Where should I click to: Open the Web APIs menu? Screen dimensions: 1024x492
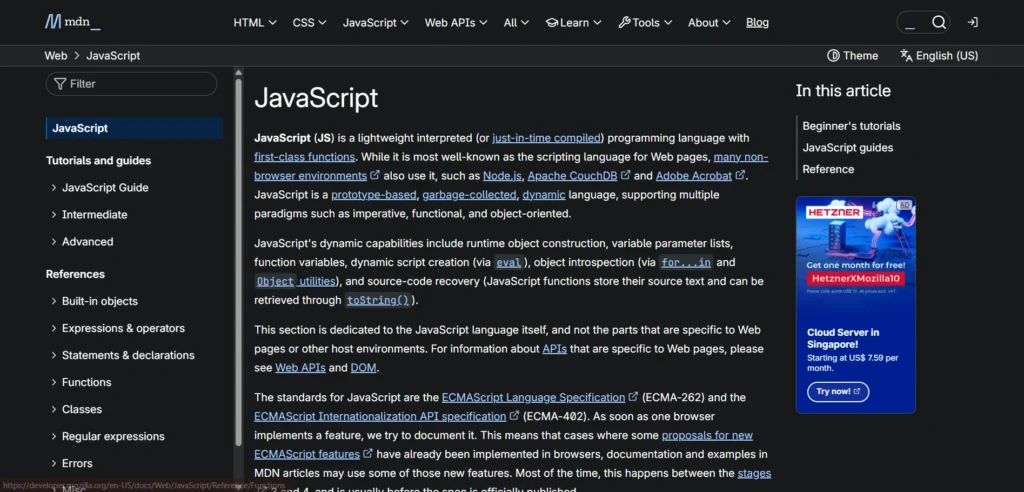click(x=456, y=22)
